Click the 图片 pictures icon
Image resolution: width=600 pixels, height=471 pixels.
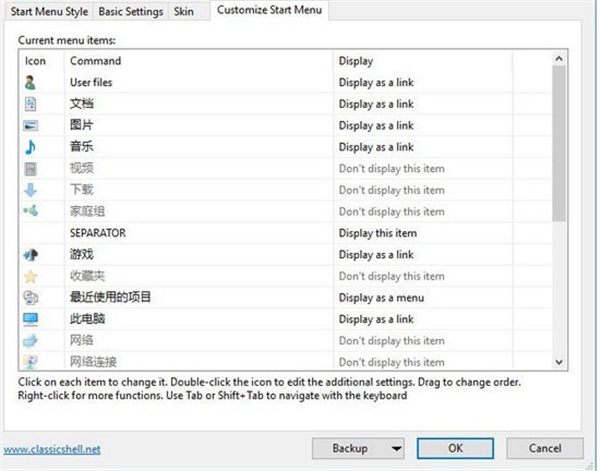[x=30, y=126]
